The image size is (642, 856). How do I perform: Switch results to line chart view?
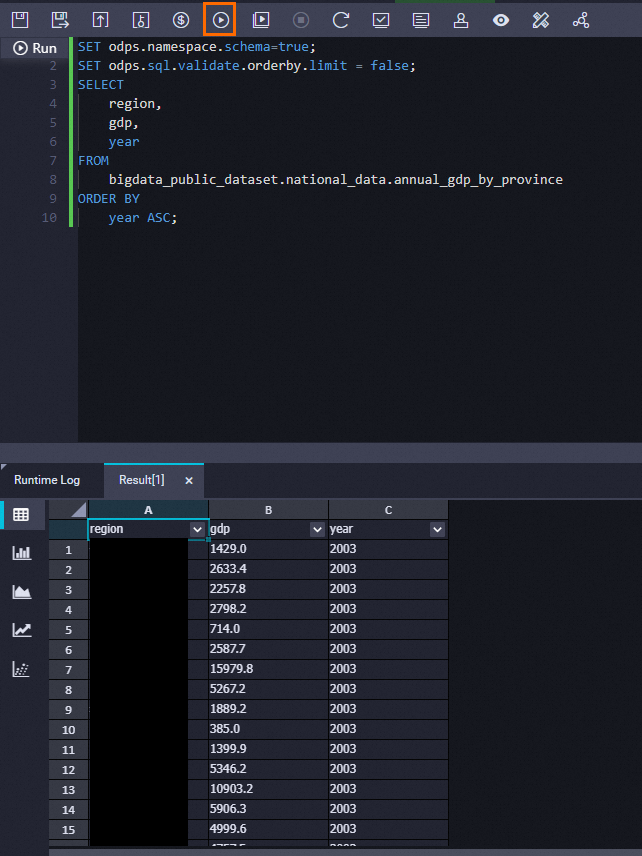(x=21, y=630)
